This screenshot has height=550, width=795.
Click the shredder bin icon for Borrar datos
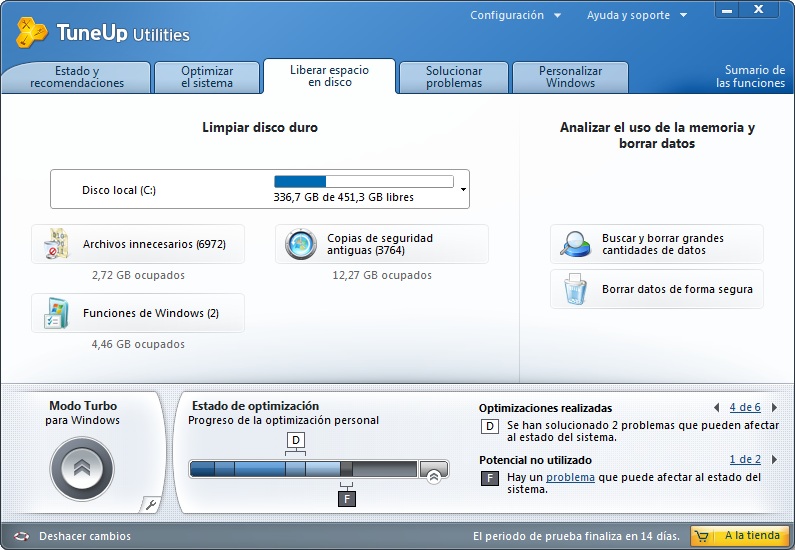(575, 289)
